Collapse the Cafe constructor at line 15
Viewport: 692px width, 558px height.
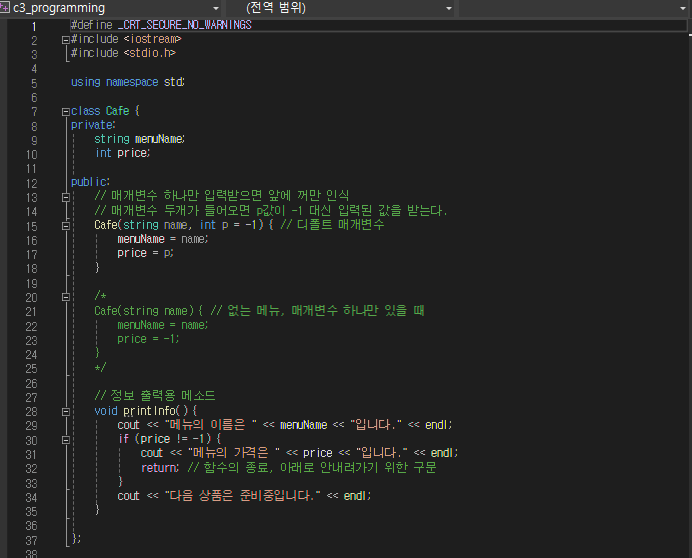coord(66,226)
